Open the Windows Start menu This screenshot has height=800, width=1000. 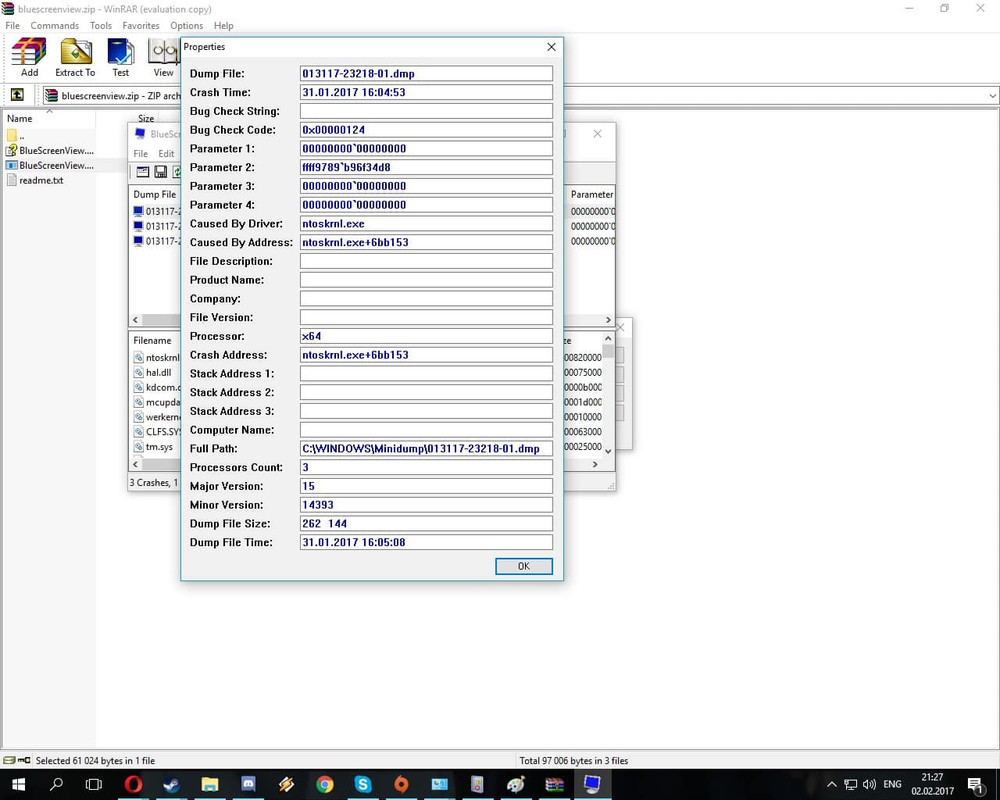(18, 784)
